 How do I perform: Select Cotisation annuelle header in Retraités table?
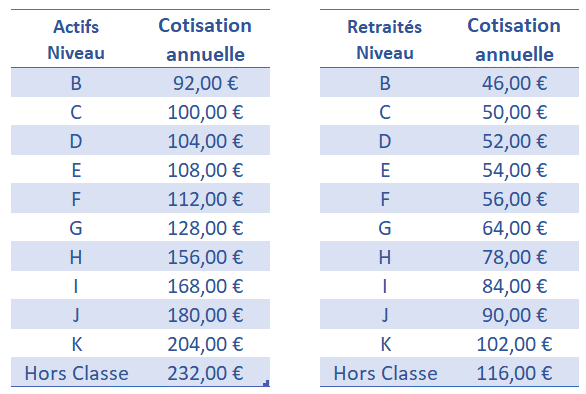[514, 40]
